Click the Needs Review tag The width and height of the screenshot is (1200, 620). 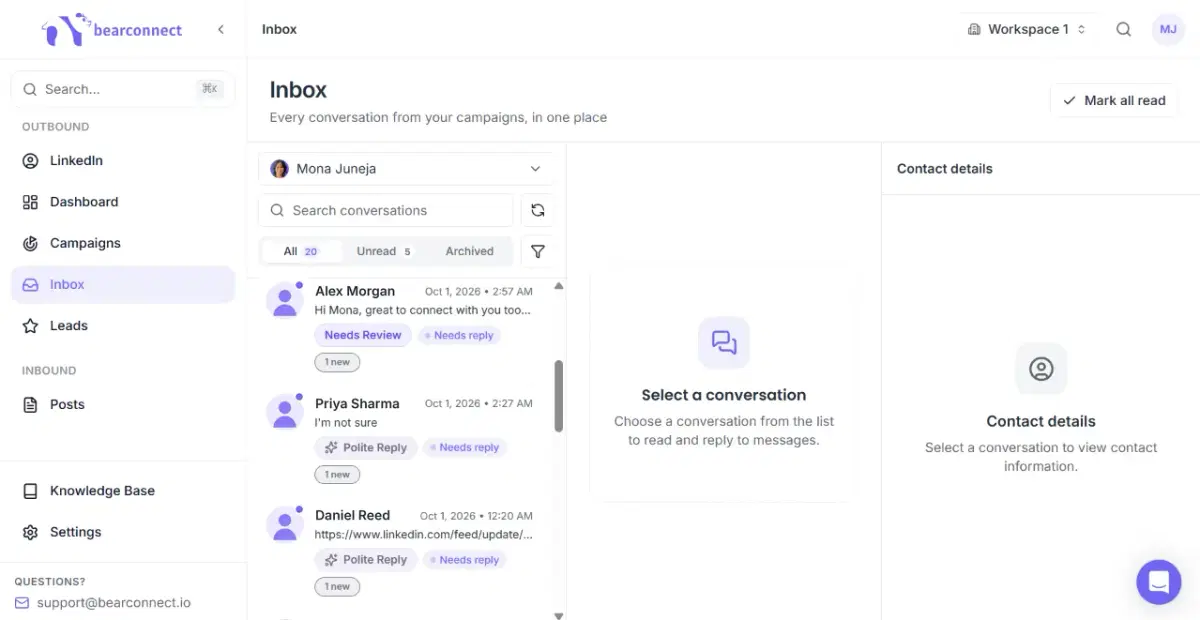click(363, 336)
